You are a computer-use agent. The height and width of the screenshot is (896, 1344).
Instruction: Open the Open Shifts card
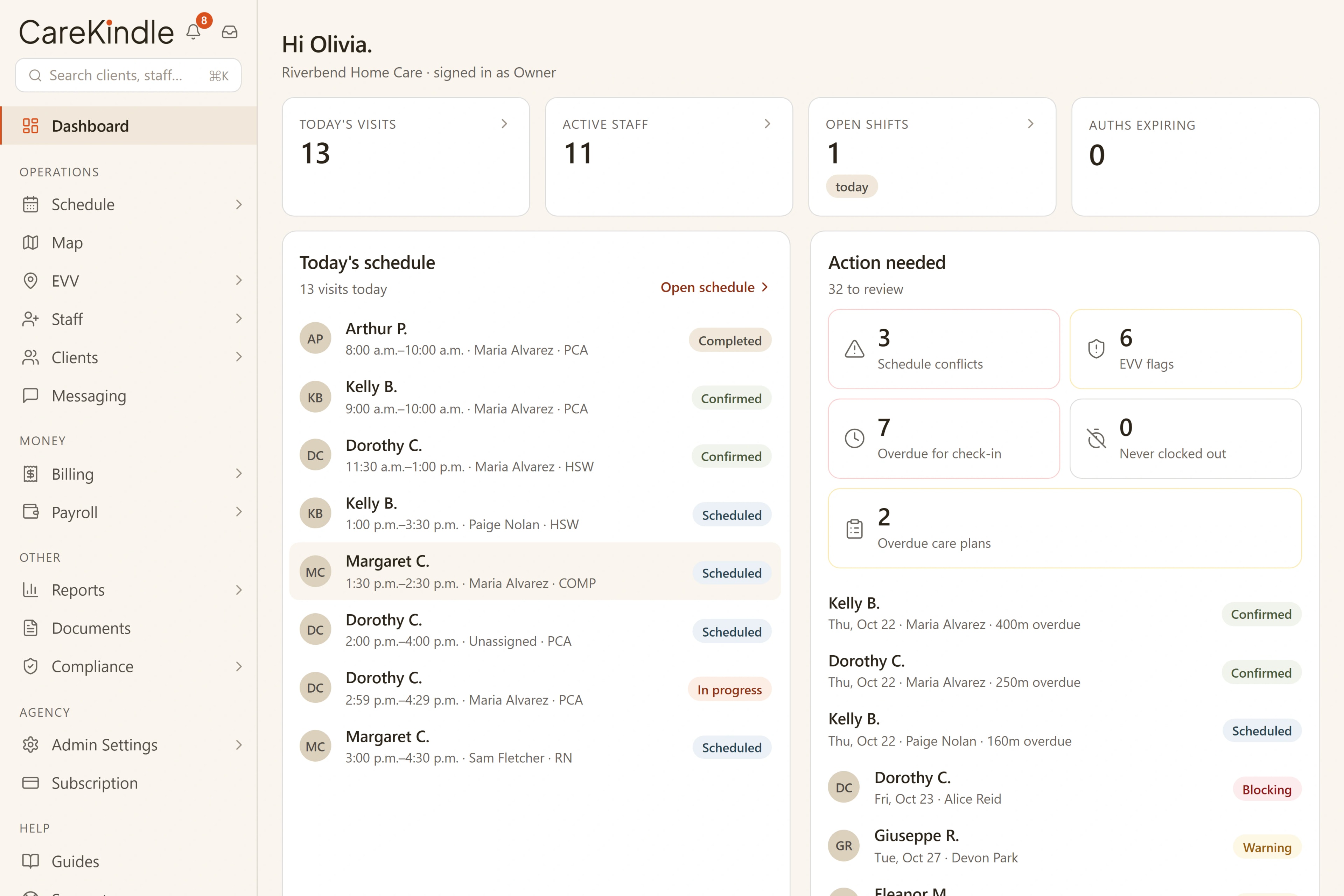click(x=932, y=156)
